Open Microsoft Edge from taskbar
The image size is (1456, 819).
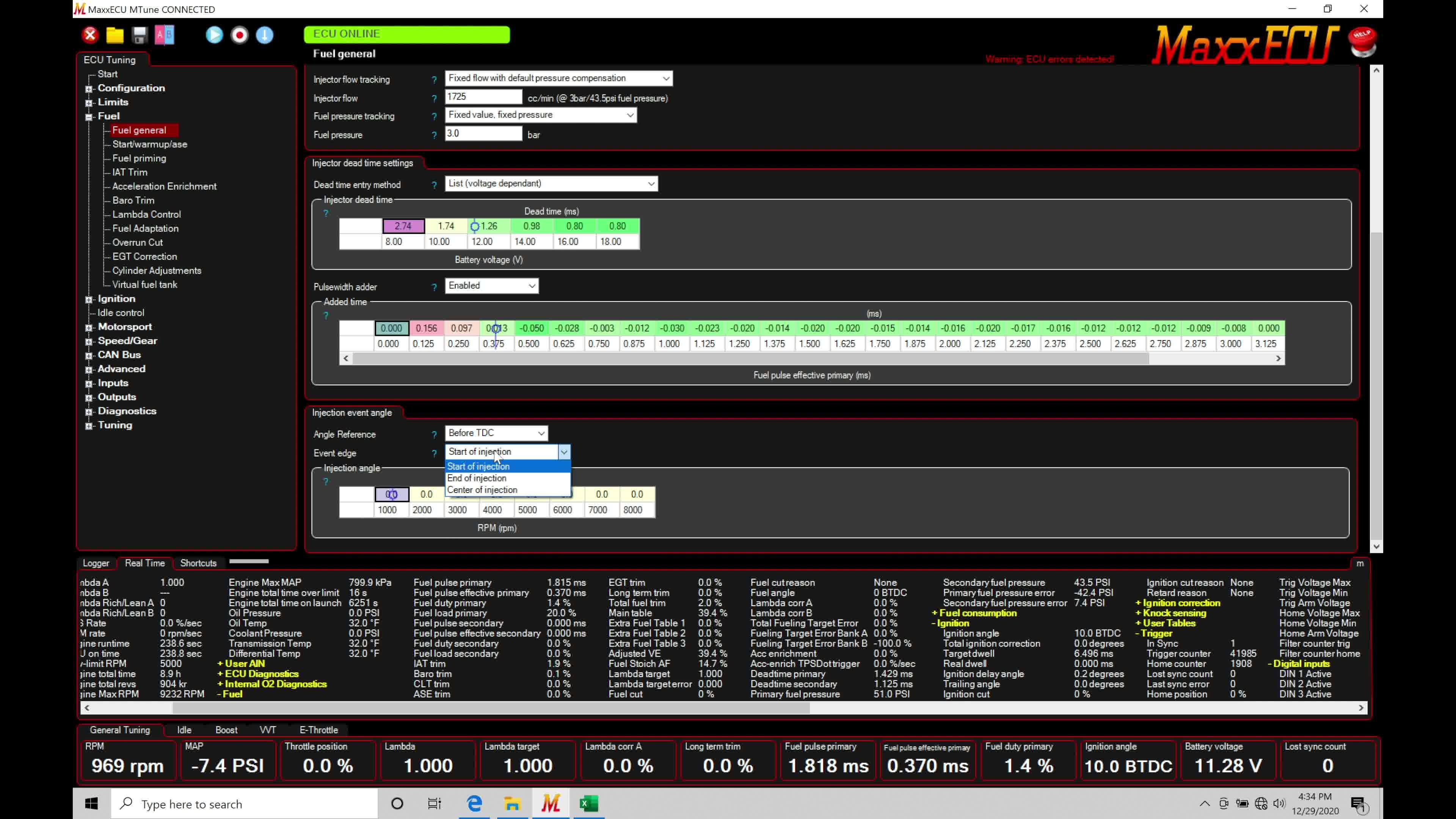tap(474, 803)
